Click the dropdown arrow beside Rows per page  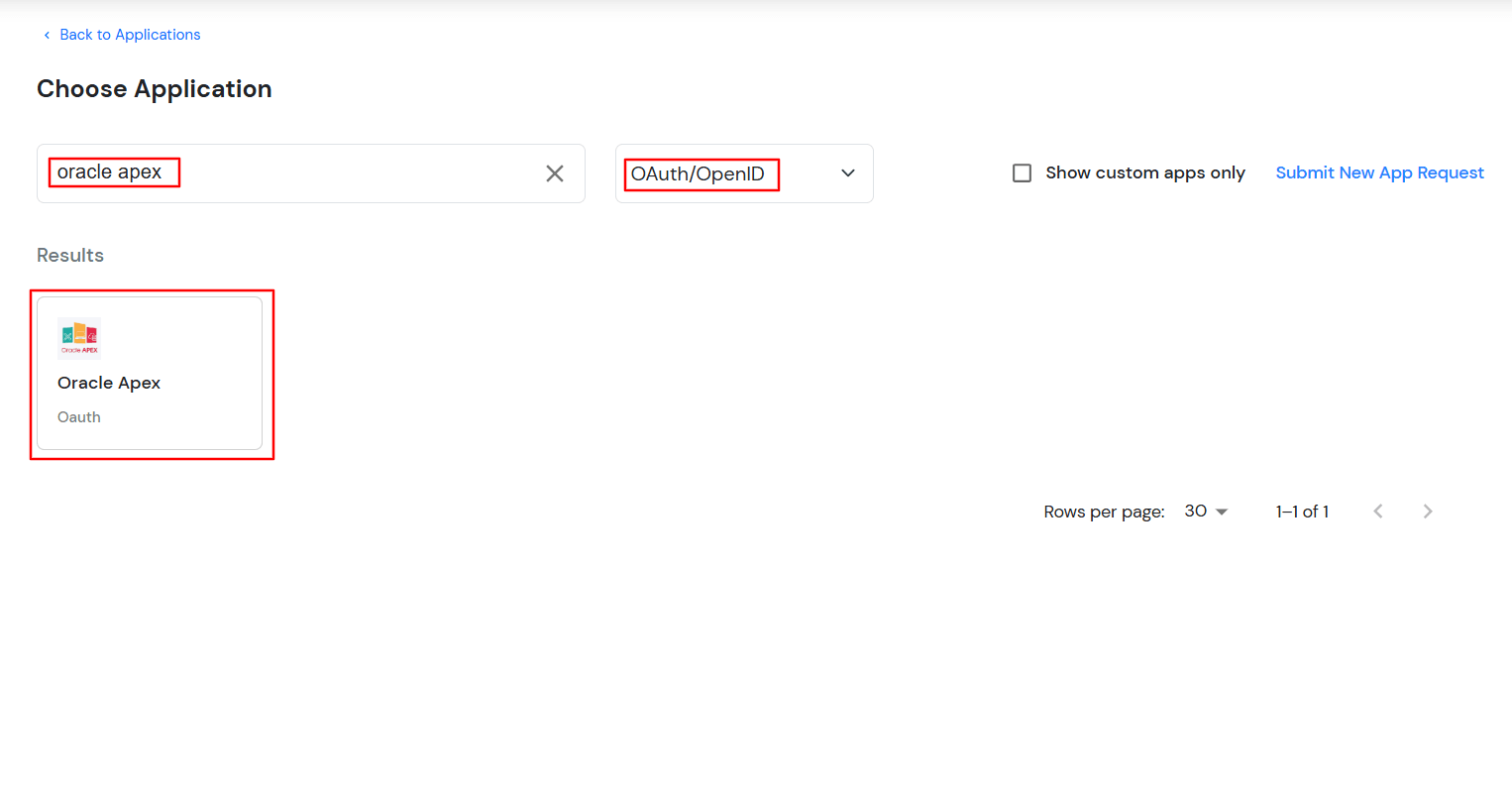[1222, 511]
